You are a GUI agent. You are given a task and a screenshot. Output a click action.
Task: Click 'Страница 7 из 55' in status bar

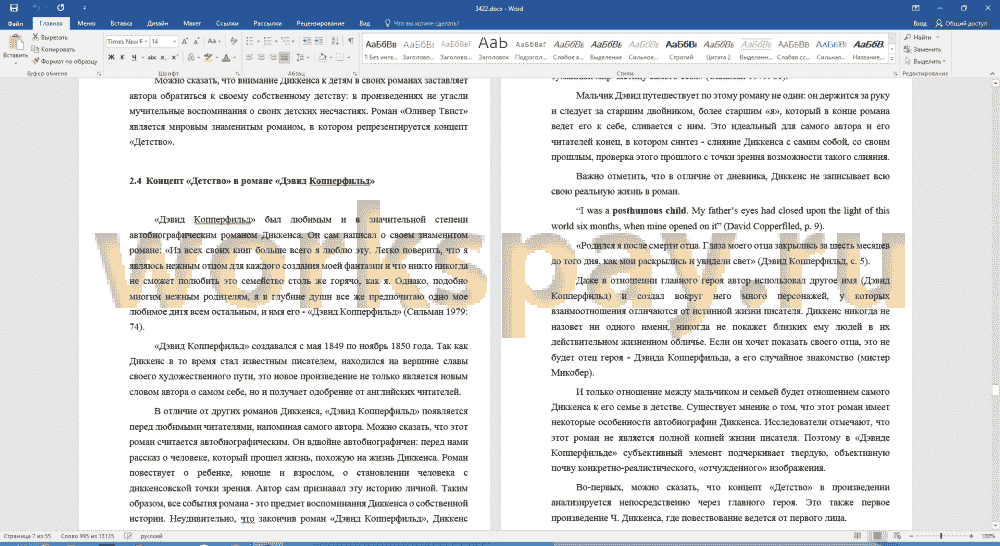[26, 536]
